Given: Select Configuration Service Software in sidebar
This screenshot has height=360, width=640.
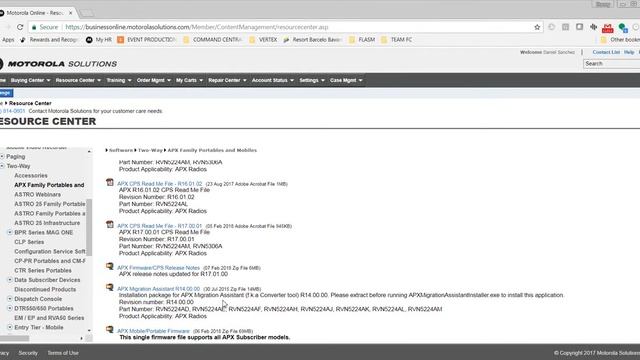Looking at the screenshot, I should coord(50,251).
